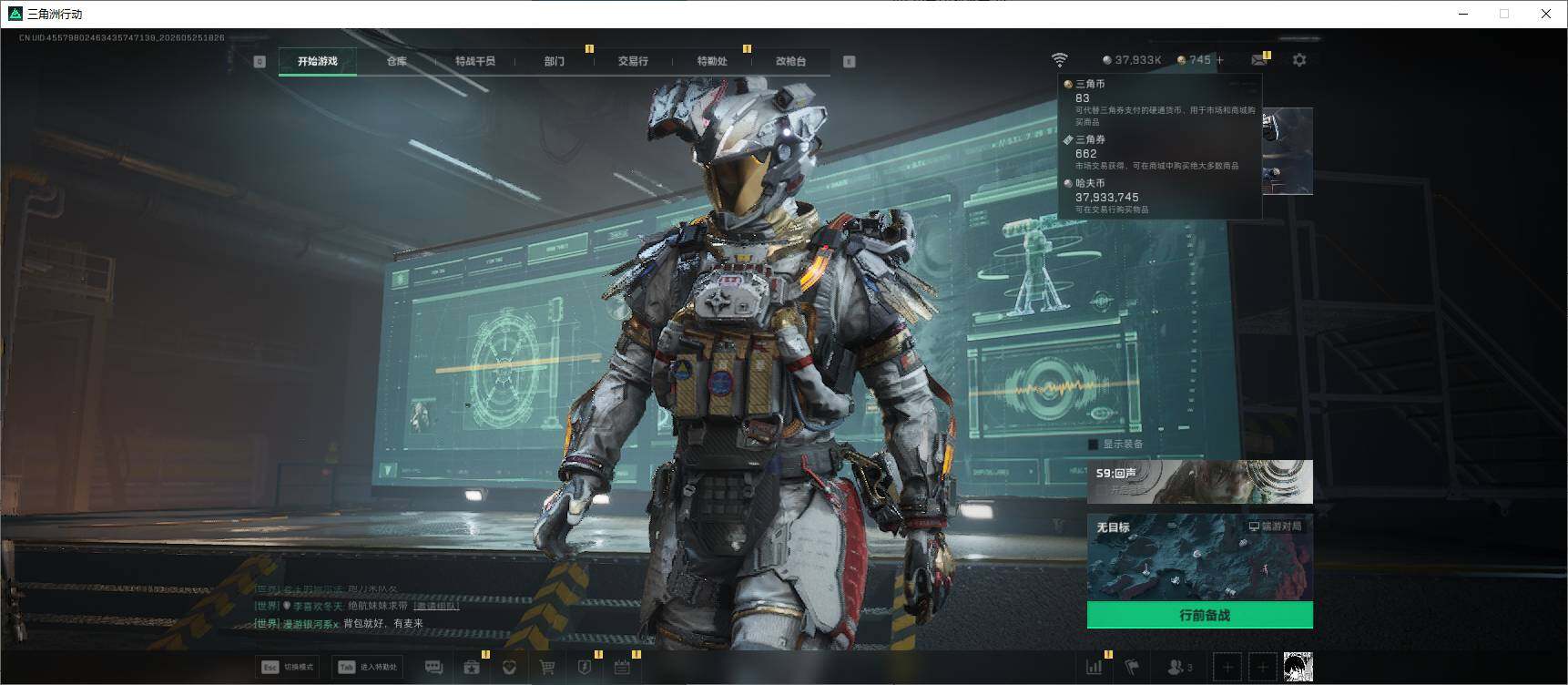
Task: Click the second empty teammate slot
Action: [x=1262, y=668]
